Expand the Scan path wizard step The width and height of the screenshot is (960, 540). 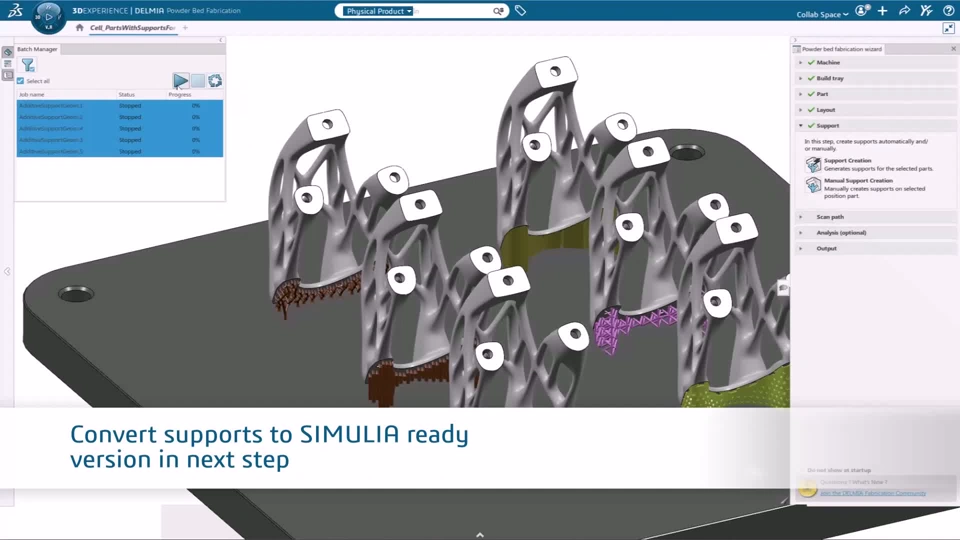[800, 217]
